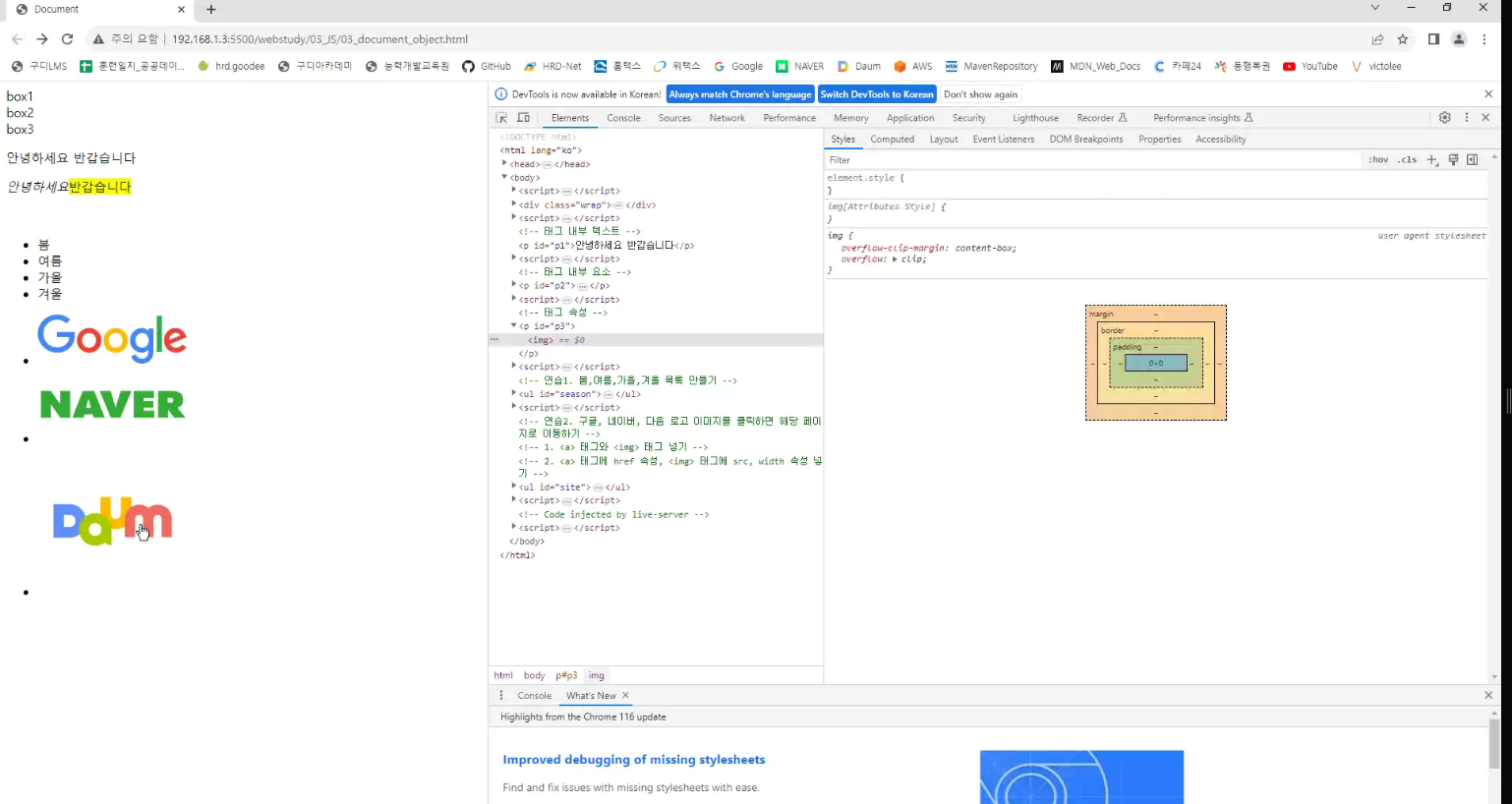Open a new browser tab

click(210, 10)
